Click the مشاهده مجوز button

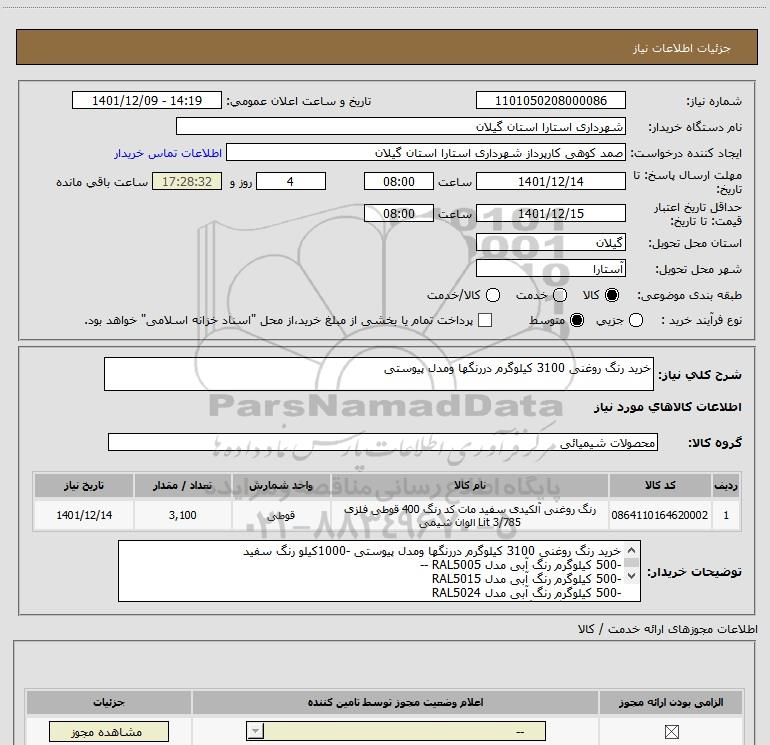[x=109, y=732]
